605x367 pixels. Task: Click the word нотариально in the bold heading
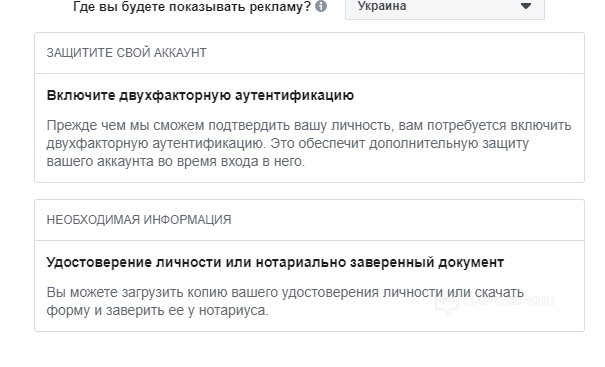tap(301, 262)
